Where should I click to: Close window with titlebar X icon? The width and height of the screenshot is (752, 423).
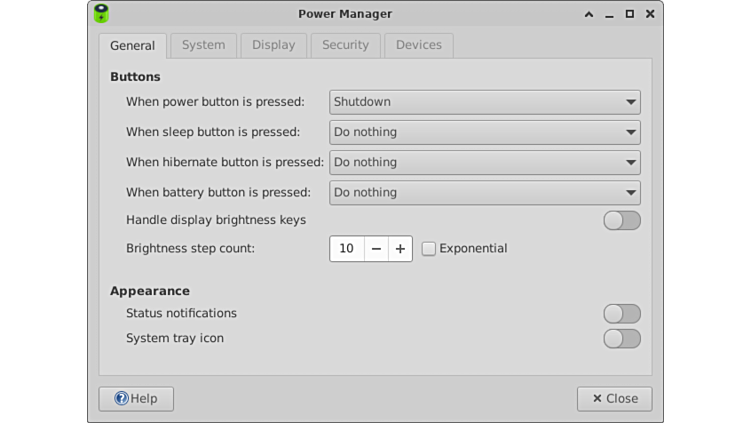pos(651,14)
